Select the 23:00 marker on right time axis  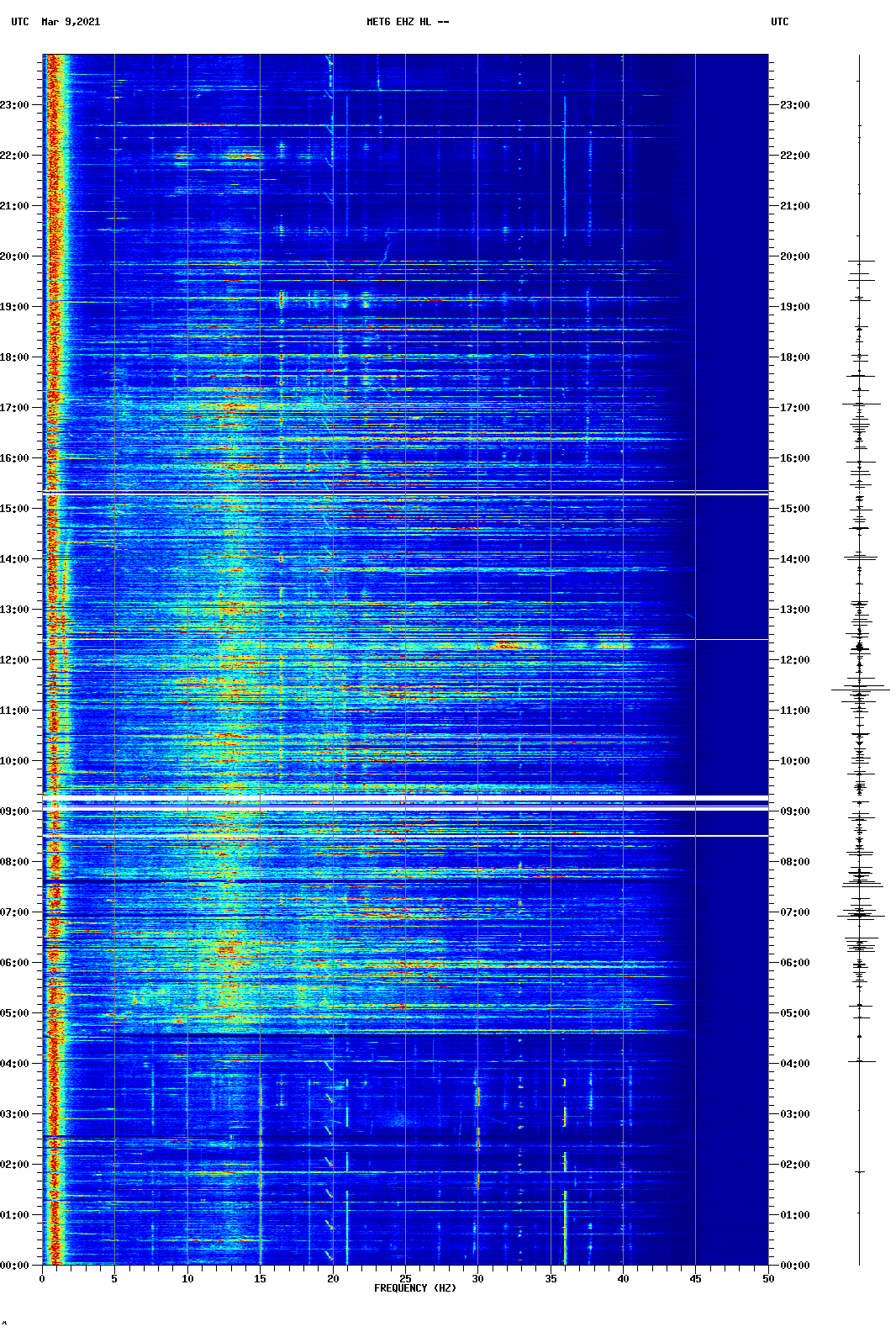tap(794, 105)
